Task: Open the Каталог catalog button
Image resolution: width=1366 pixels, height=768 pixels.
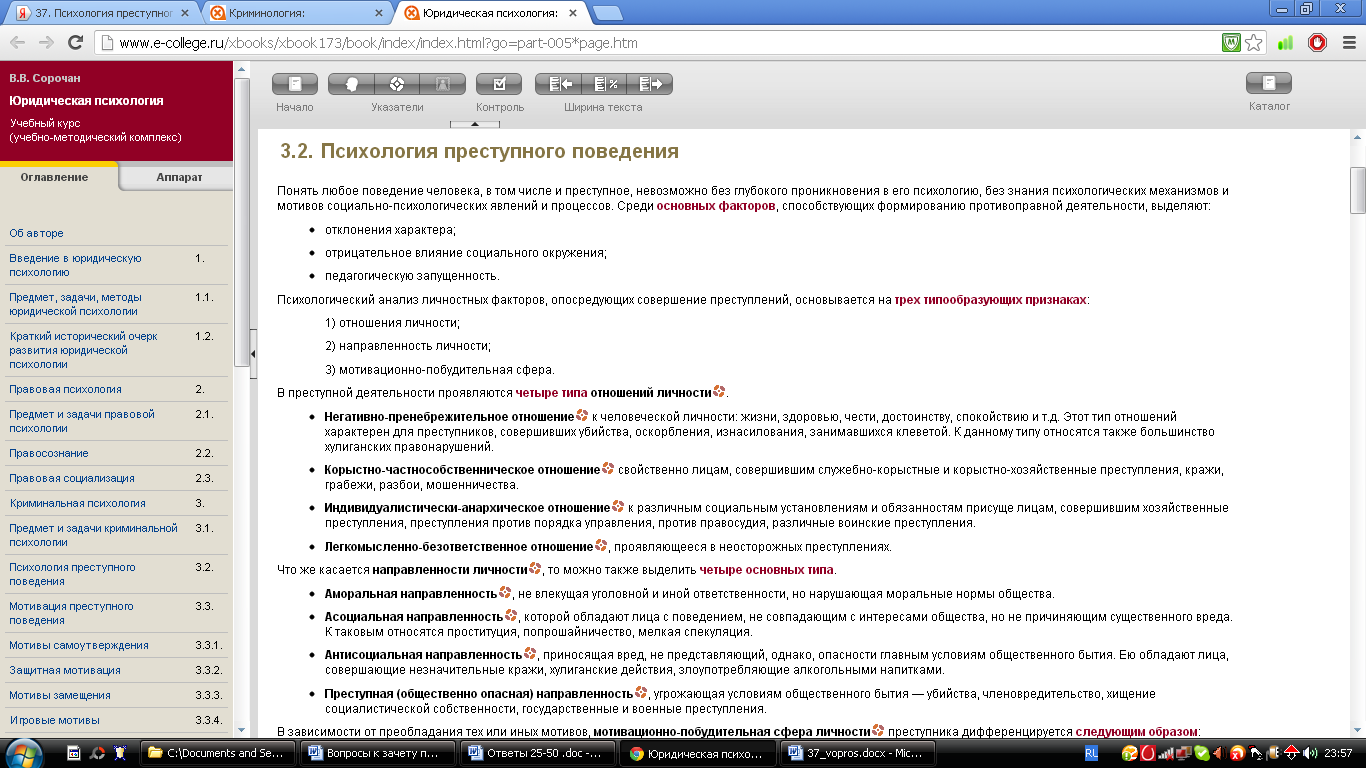Action: (x=1269, y=84)
